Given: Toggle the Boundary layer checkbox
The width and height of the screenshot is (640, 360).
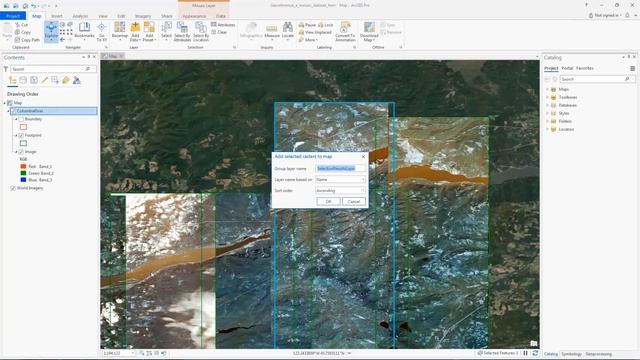Looking at the screenshot, I should [x=21, y=119].
